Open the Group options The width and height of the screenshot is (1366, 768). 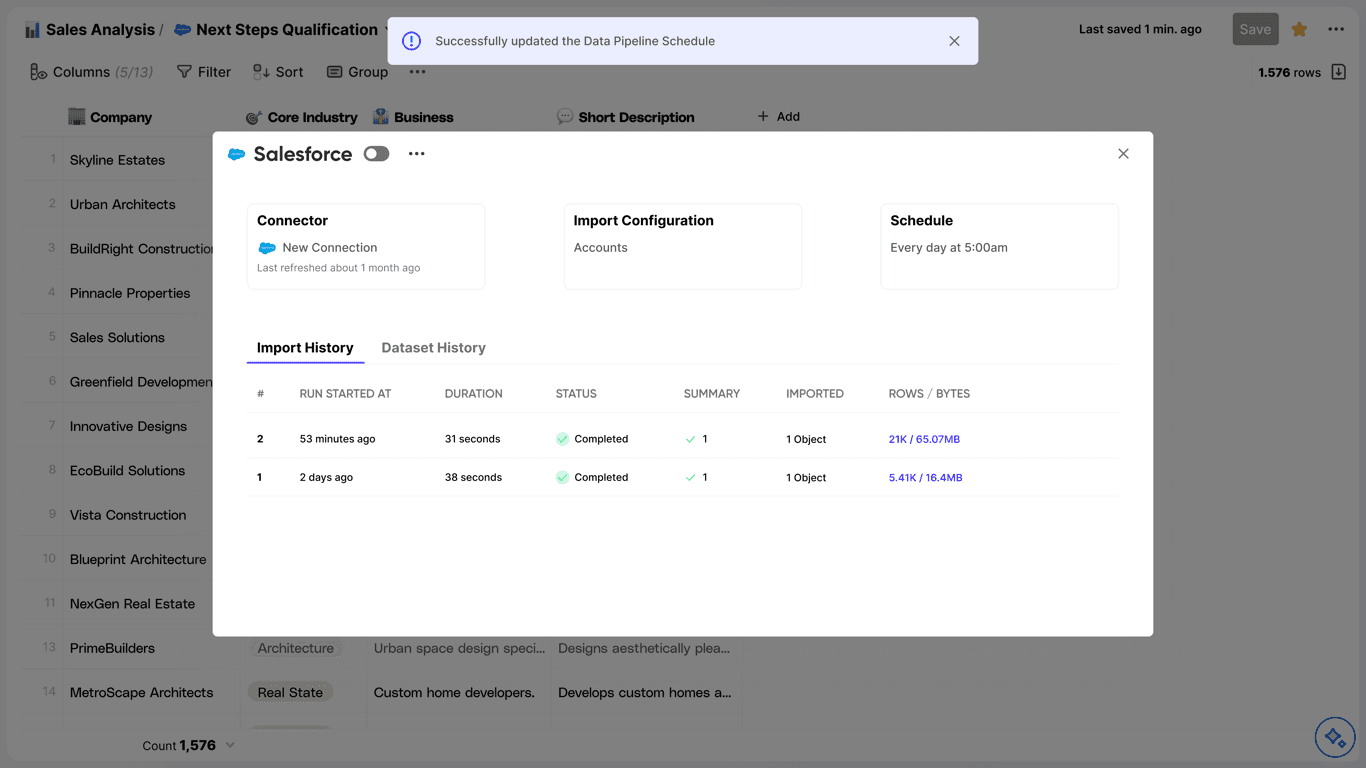point(357,72)
